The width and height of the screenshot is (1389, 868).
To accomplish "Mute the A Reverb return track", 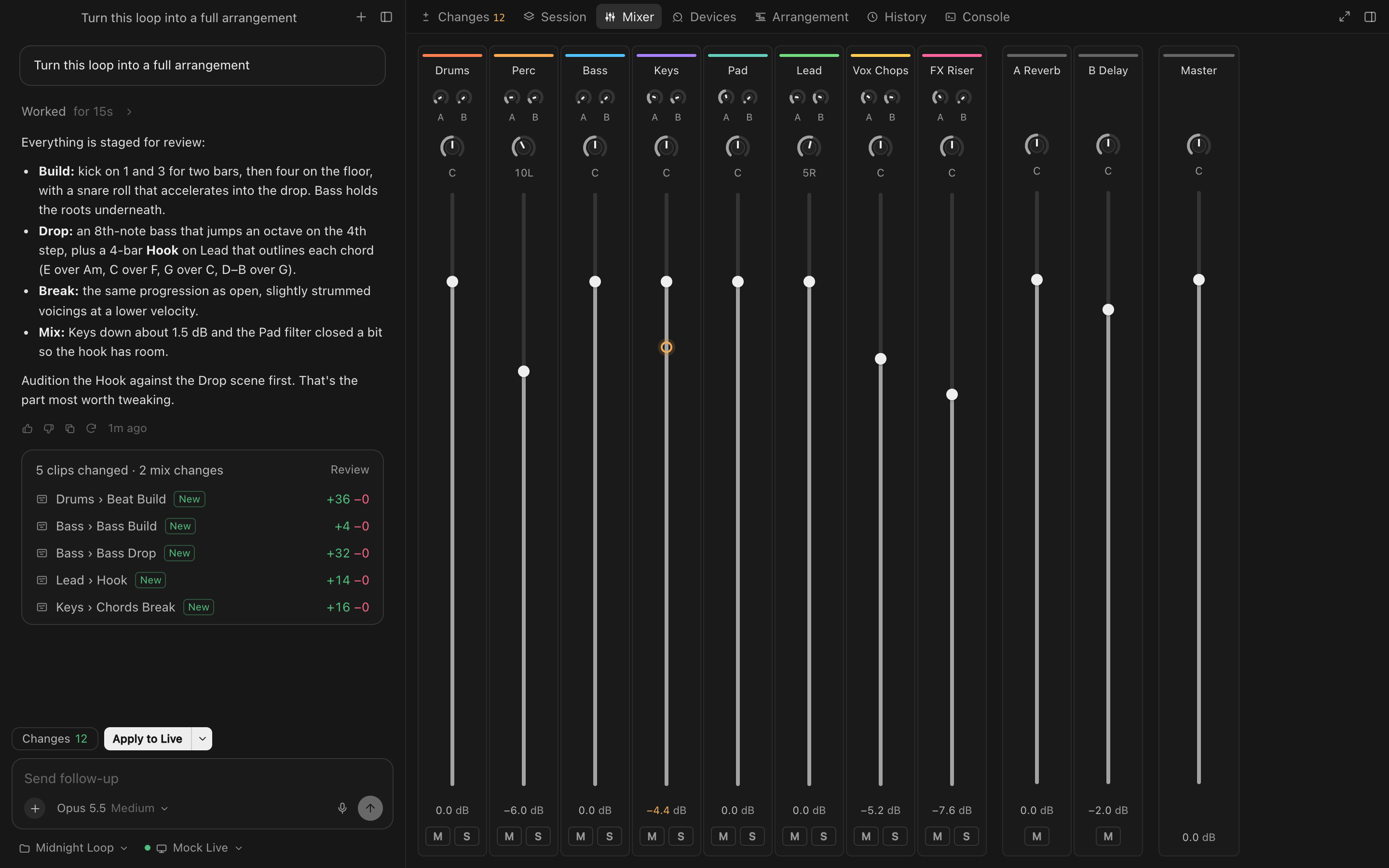I will (x=1036, y=836).
